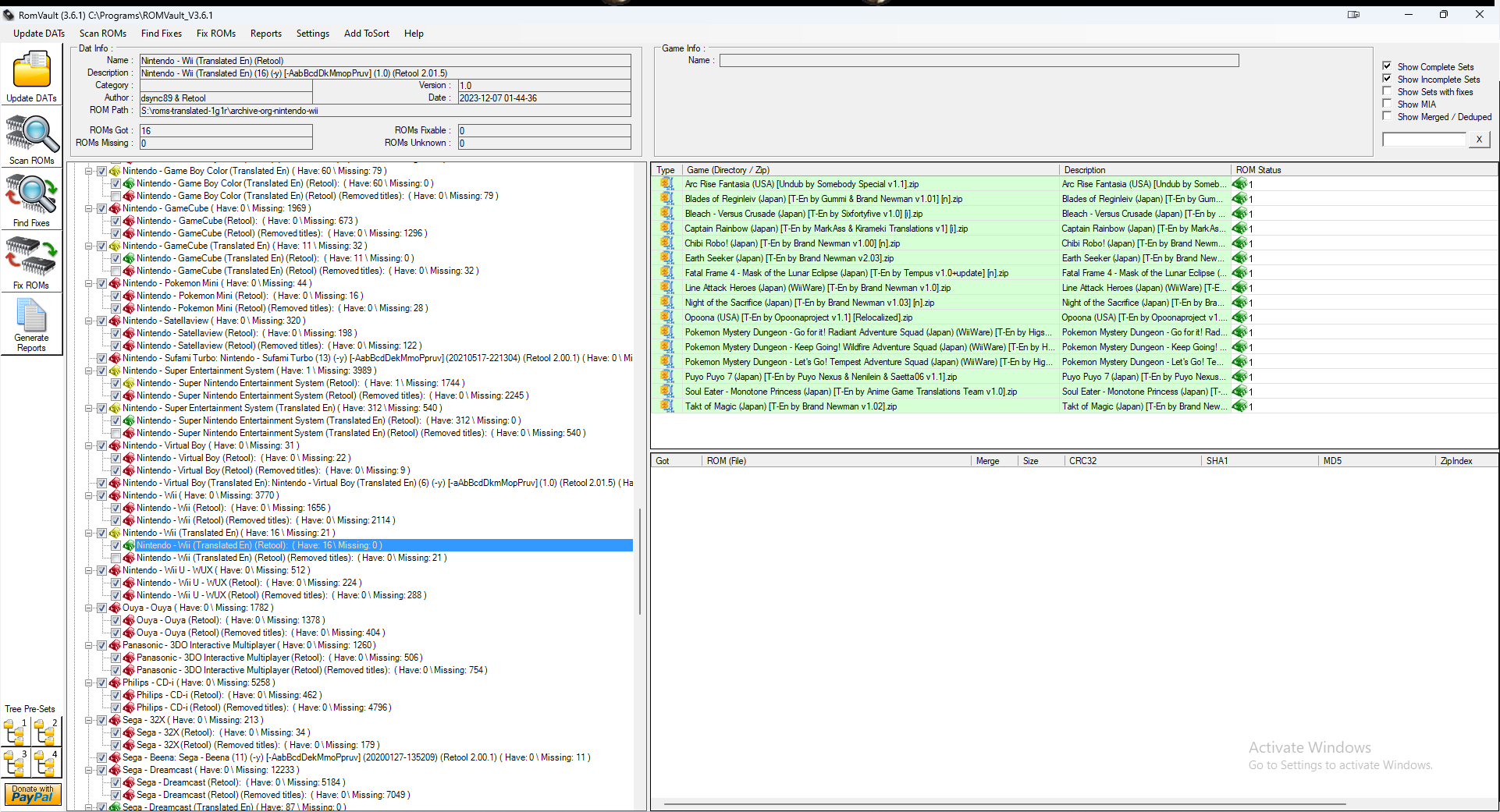1500x812 pixels.
Task: Collapse the Nintendo - Wii (Translated En) node
Action: 88,533
